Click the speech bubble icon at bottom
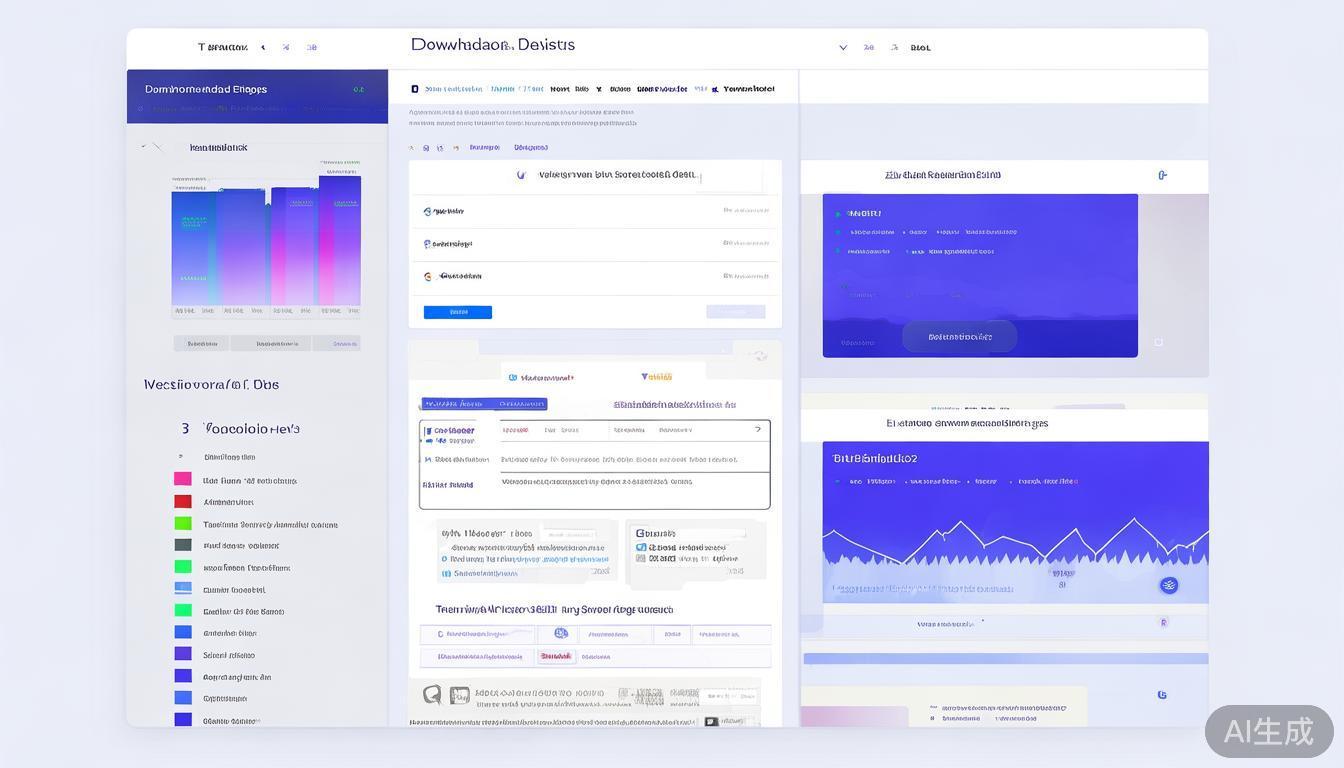1344x768 pixels. coord(432,694)
